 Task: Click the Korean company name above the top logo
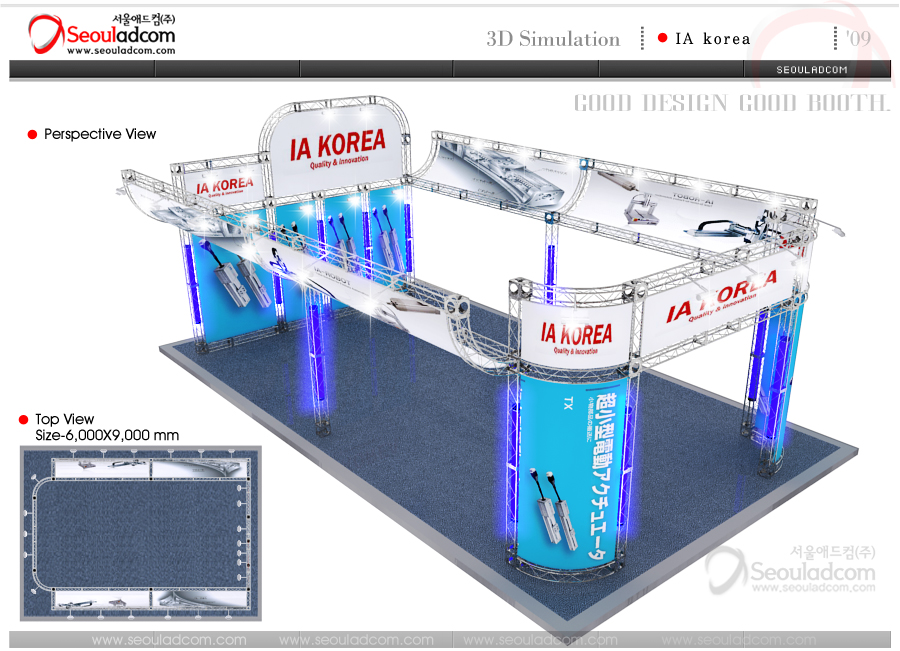coord(143,19)
